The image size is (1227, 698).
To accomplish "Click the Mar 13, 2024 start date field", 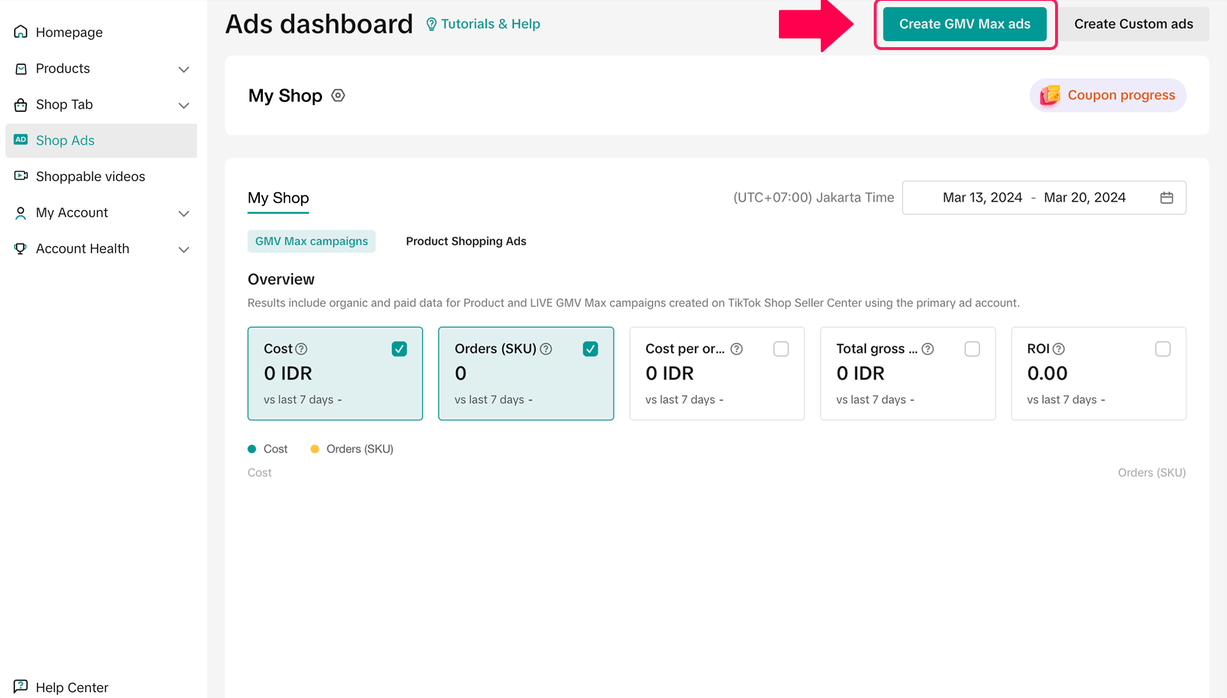I will (982, 198).
